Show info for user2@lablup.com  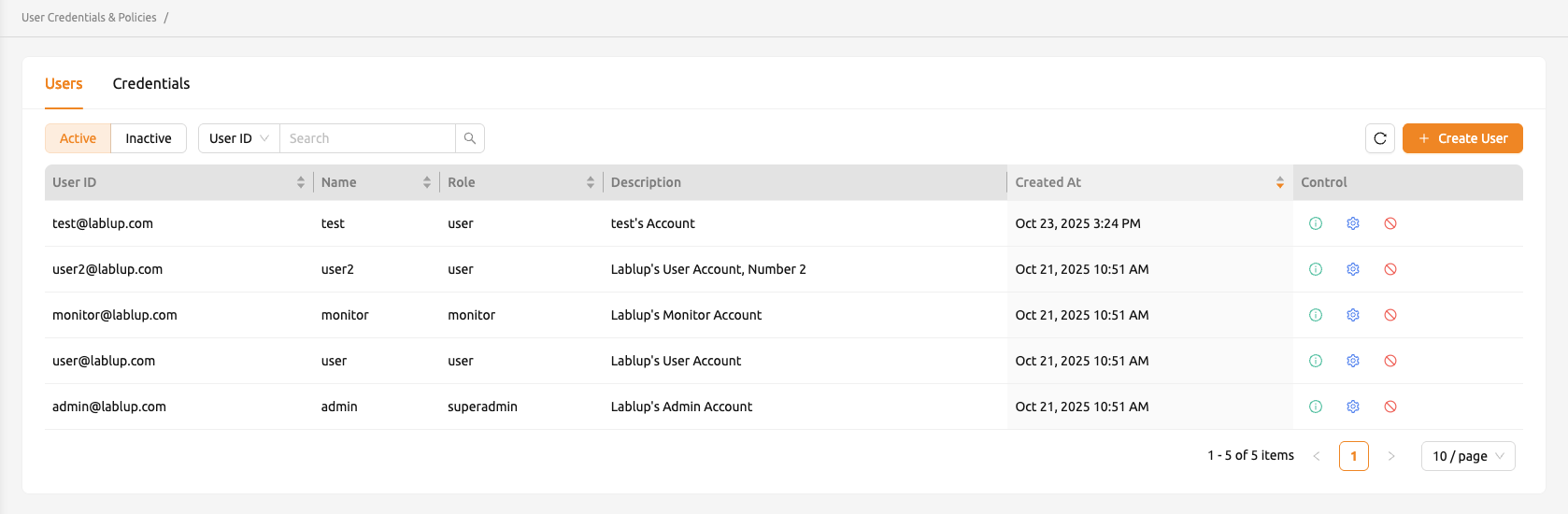pos(1316,269)
